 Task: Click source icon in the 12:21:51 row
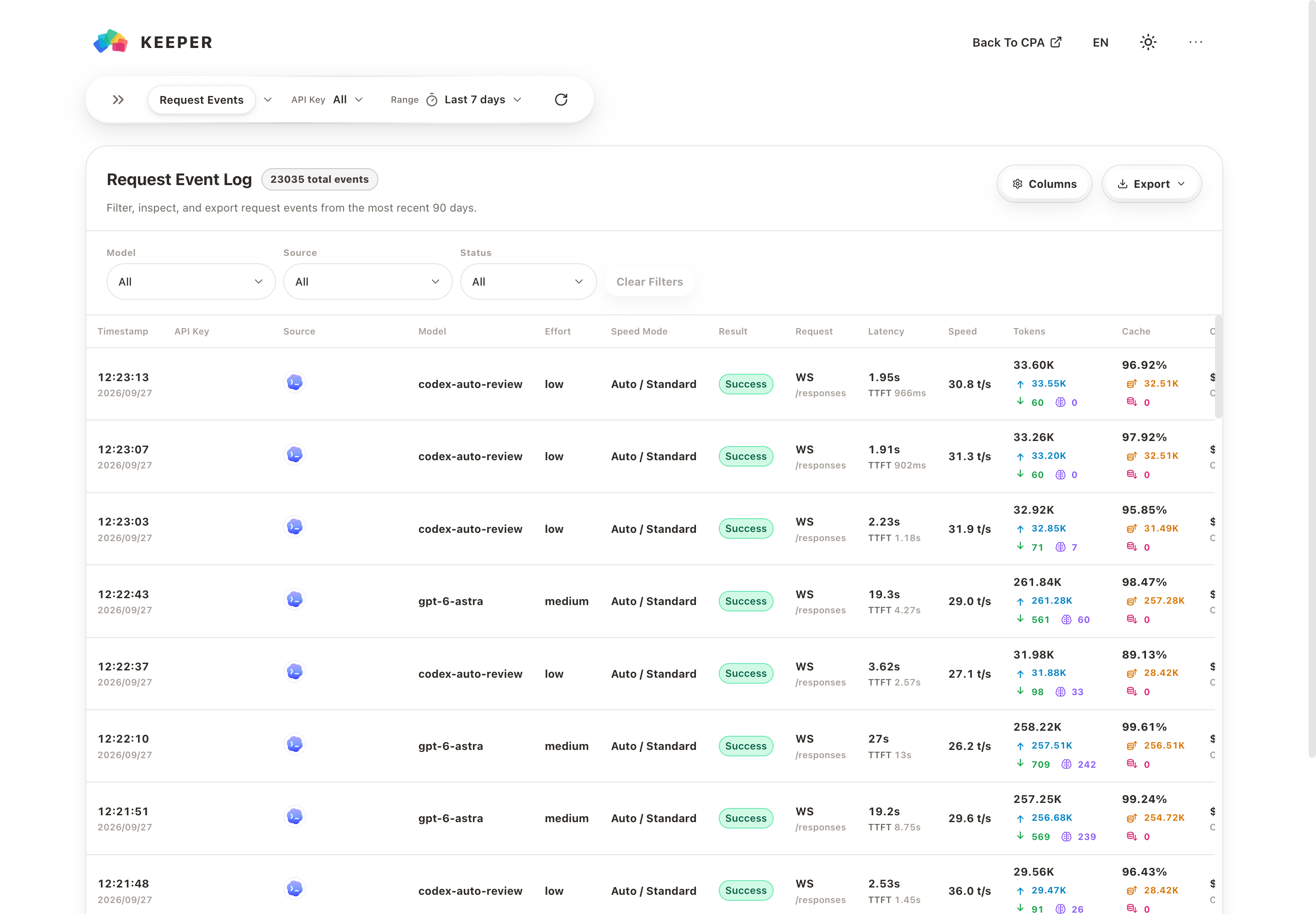pyautogui.click(x=294, y=817)
